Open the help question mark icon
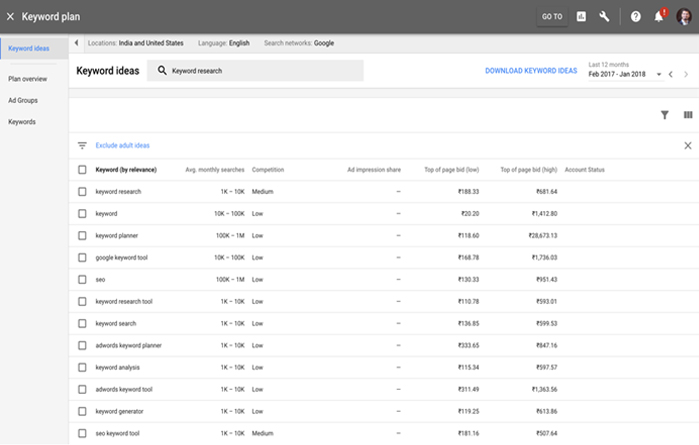Viewport: 699px width, 445px height. (x=635, y=17)
